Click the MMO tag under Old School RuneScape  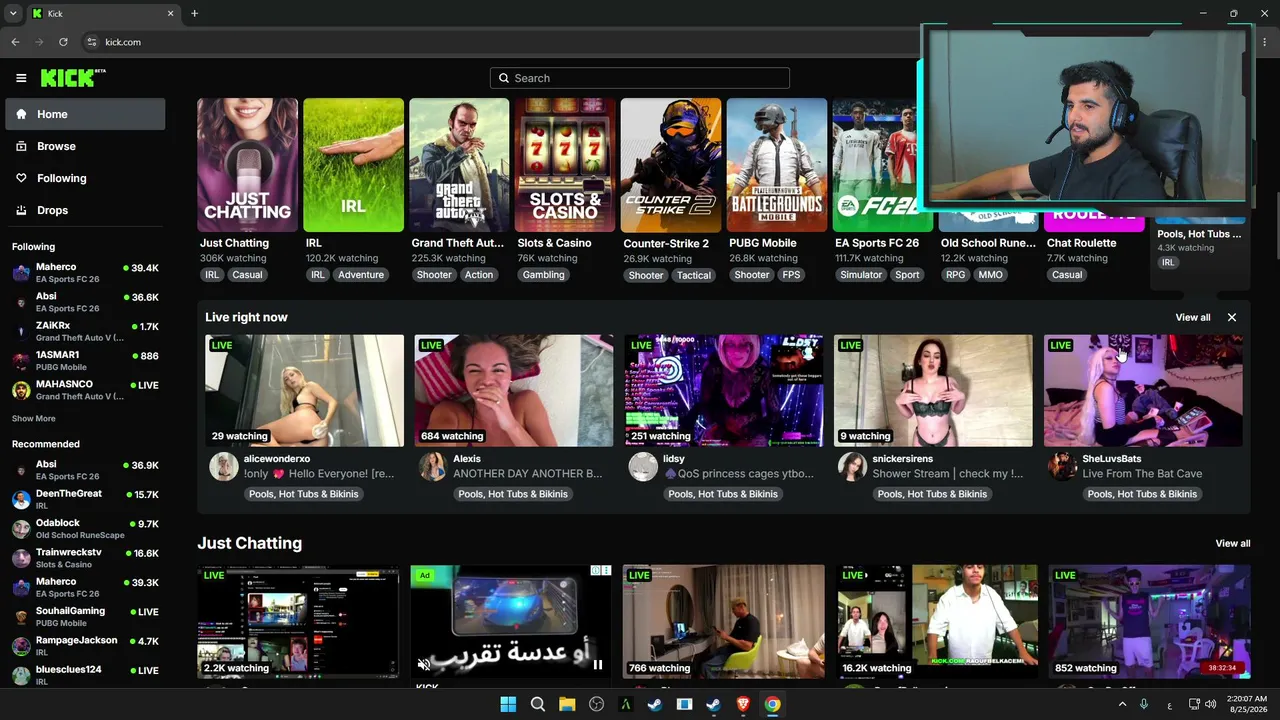(x=990, y=275)
